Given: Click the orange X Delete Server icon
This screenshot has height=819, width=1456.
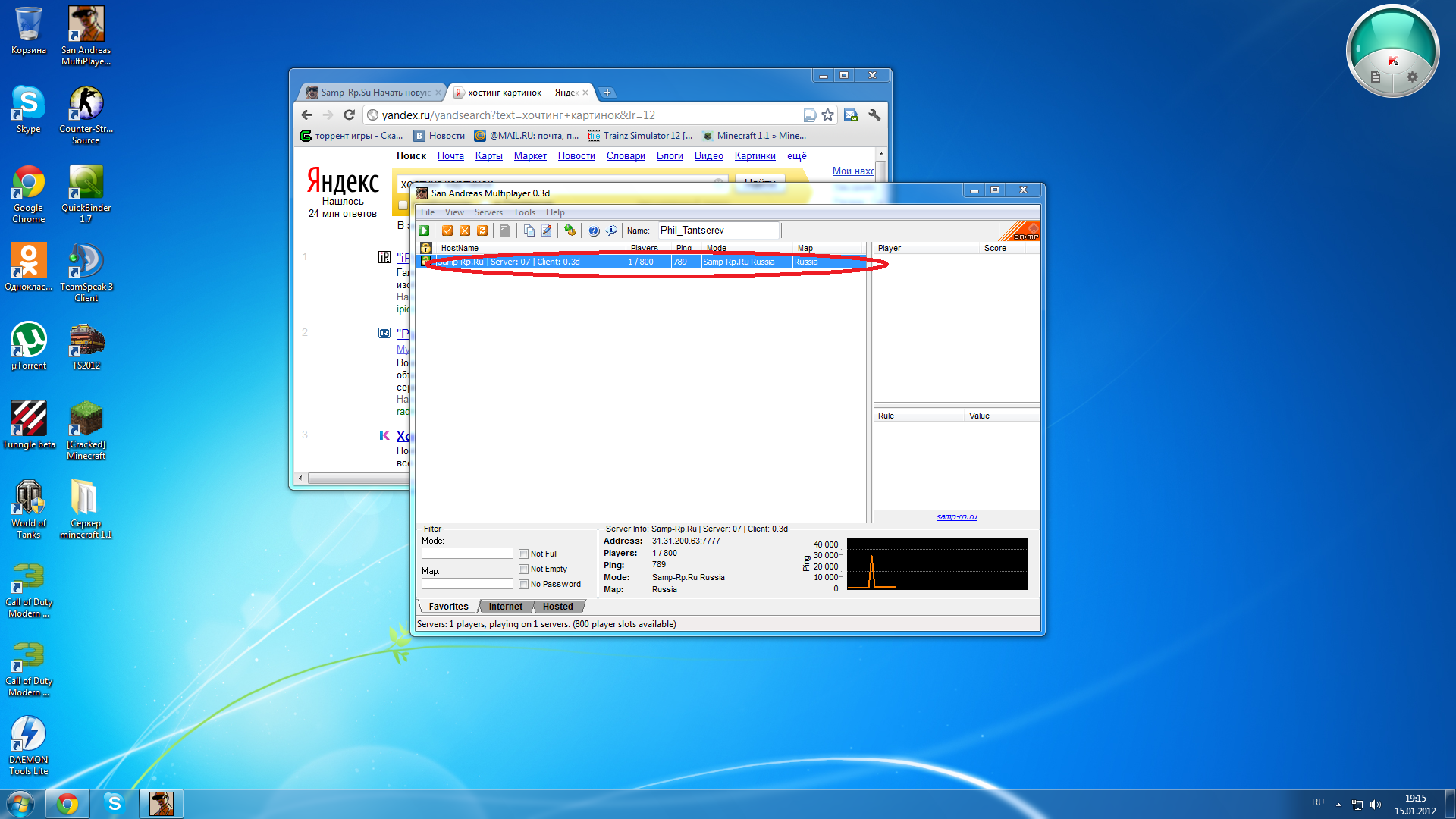Looking at the screenshot, I should point(465,231).
